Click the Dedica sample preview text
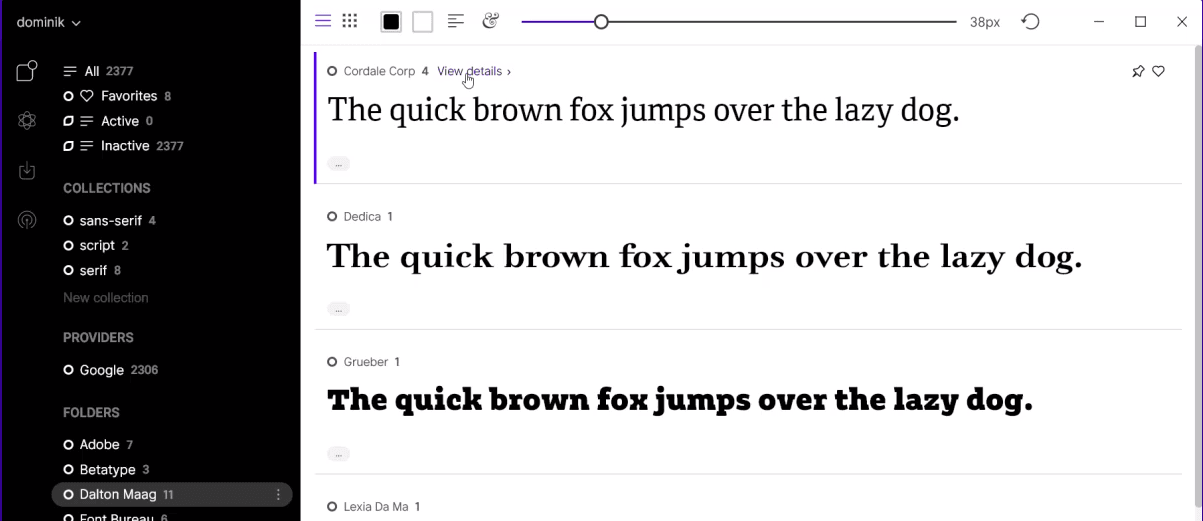 (704, 257)
